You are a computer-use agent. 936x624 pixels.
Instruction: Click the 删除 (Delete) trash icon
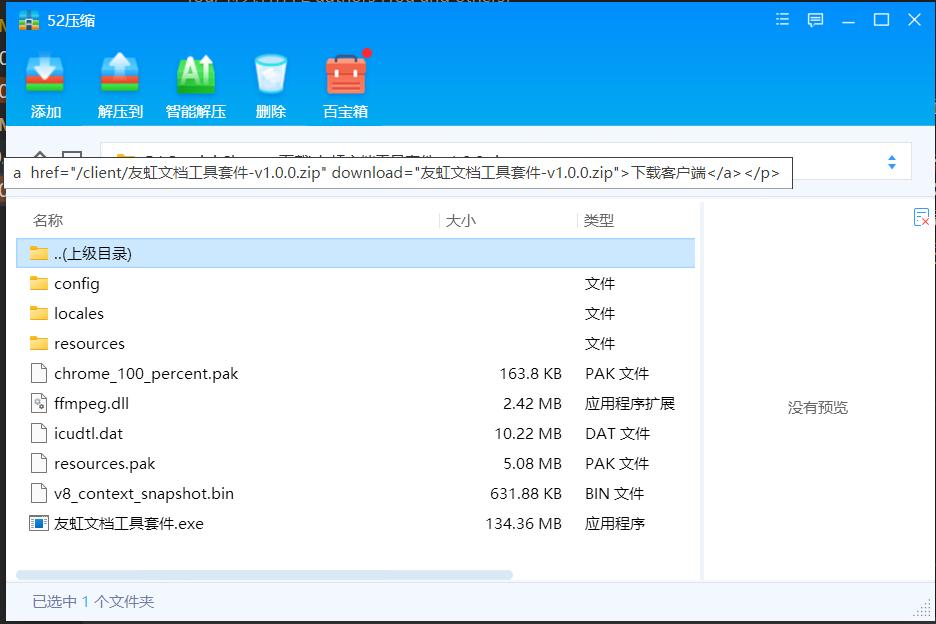tap(271, 85)
